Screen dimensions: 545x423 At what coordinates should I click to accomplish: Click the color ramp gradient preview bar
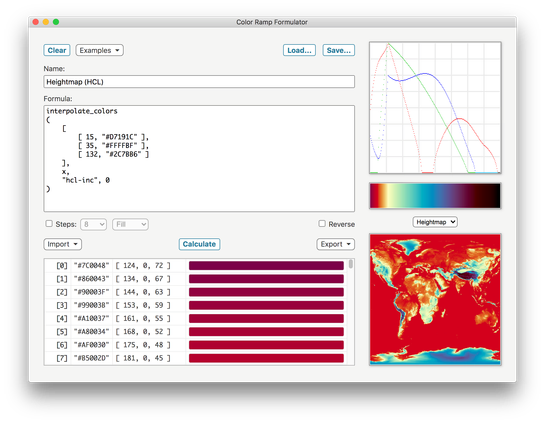435,196
